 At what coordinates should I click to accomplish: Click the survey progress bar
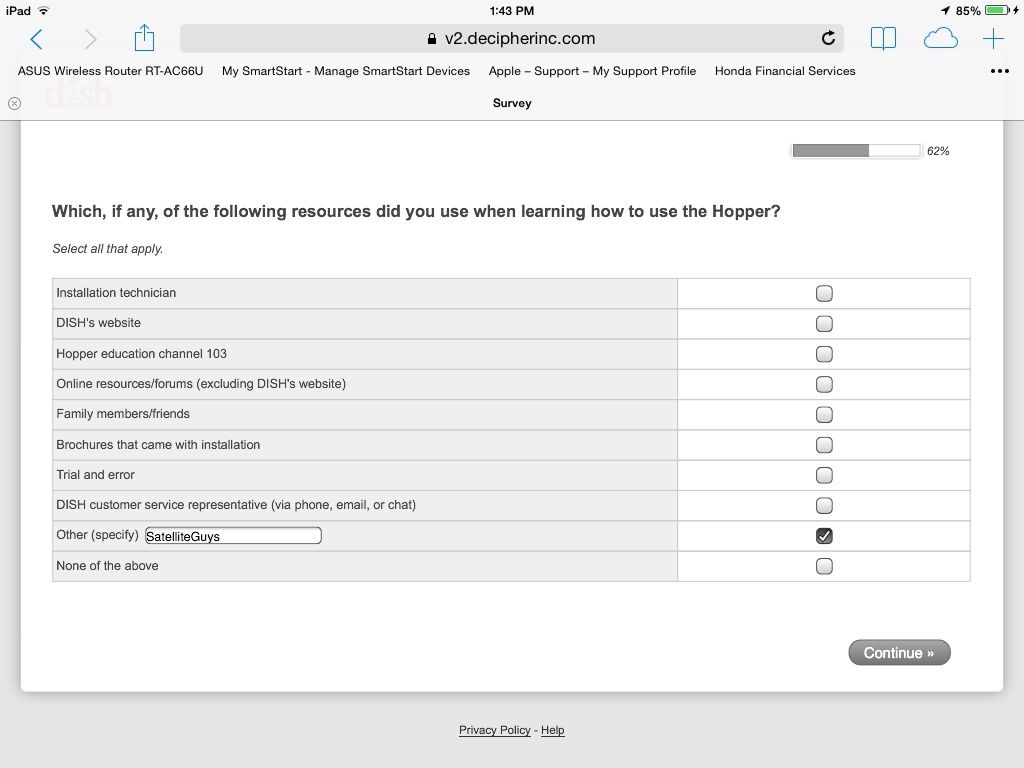[856, 151]
